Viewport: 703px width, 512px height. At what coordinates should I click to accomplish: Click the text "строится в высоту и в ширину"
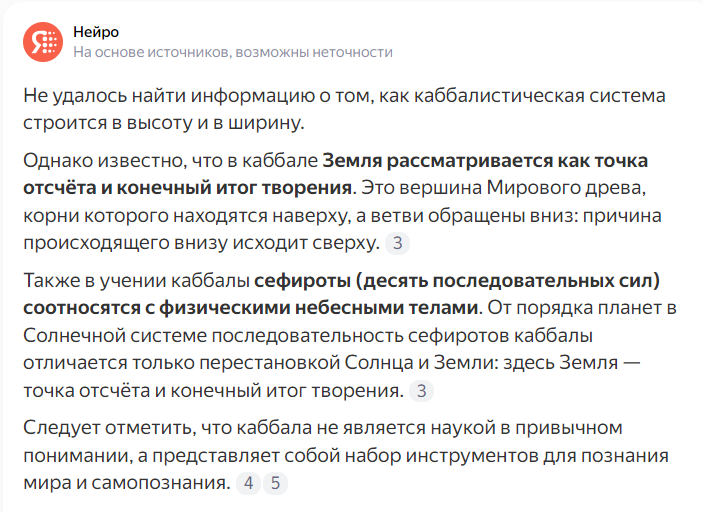click(164, 122)
